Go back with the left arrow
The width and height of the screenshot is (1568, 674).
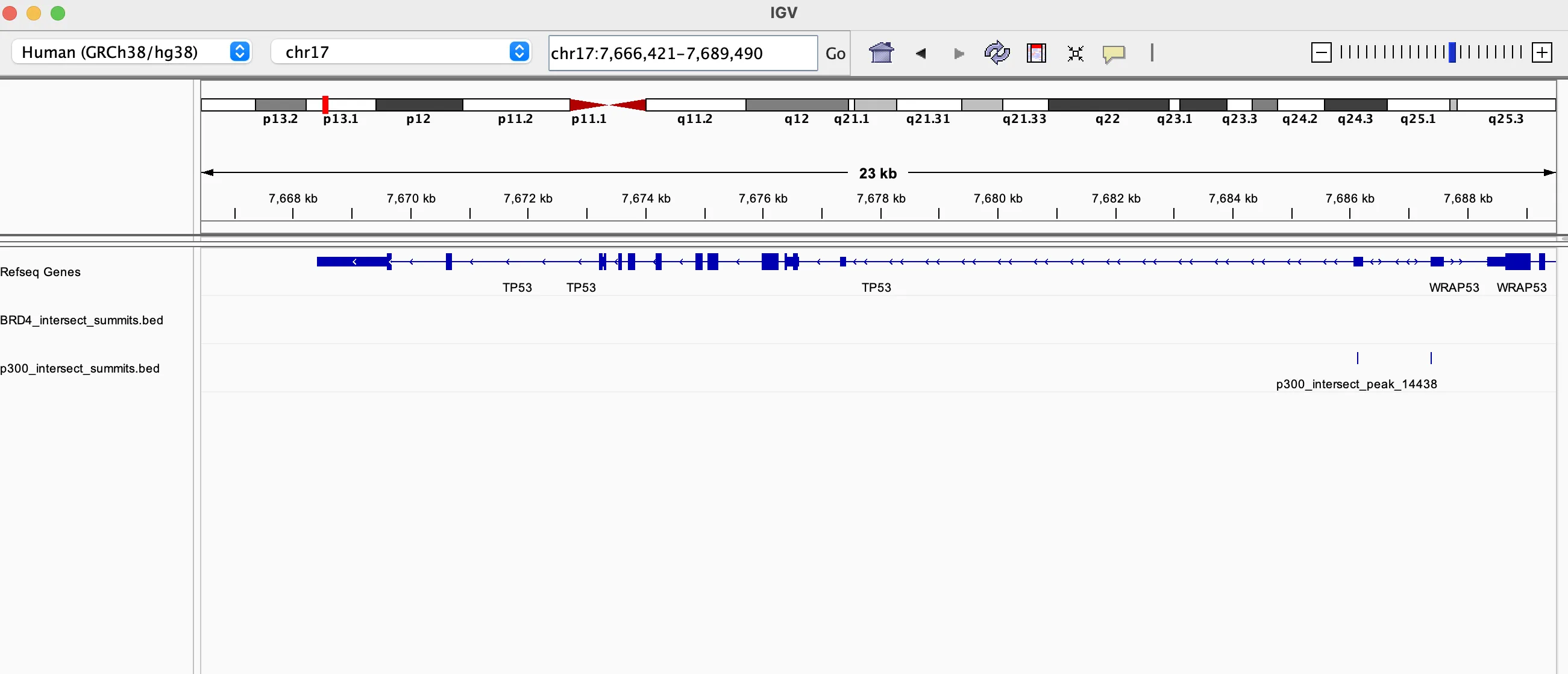(920, 54)
